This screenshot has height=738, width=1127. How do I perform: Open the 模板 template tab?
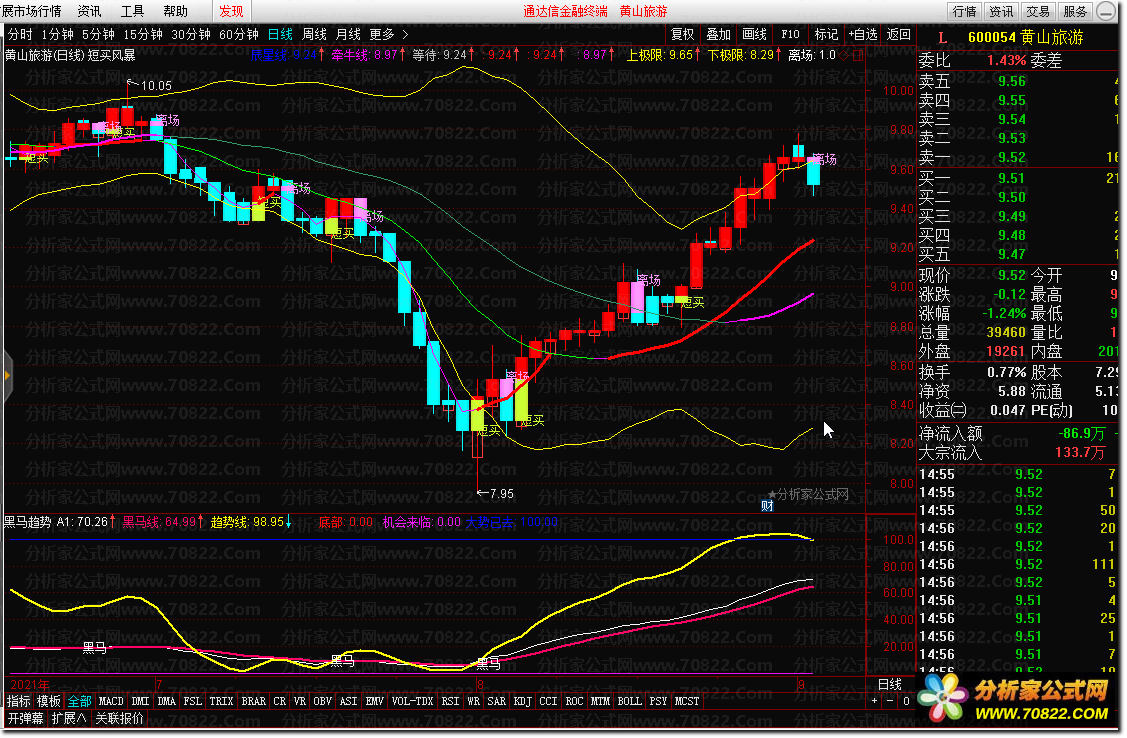[49, 701]
